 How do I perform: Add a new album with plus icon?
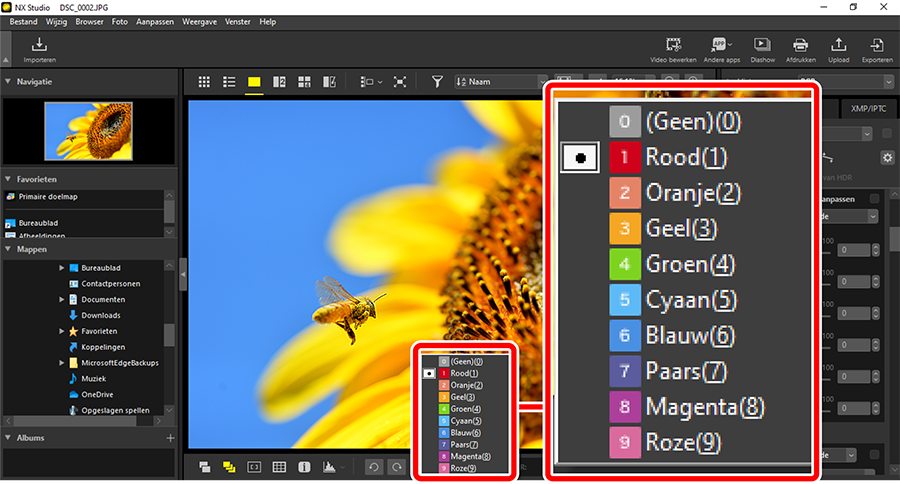pyautogui.click(x=170, y=438)
